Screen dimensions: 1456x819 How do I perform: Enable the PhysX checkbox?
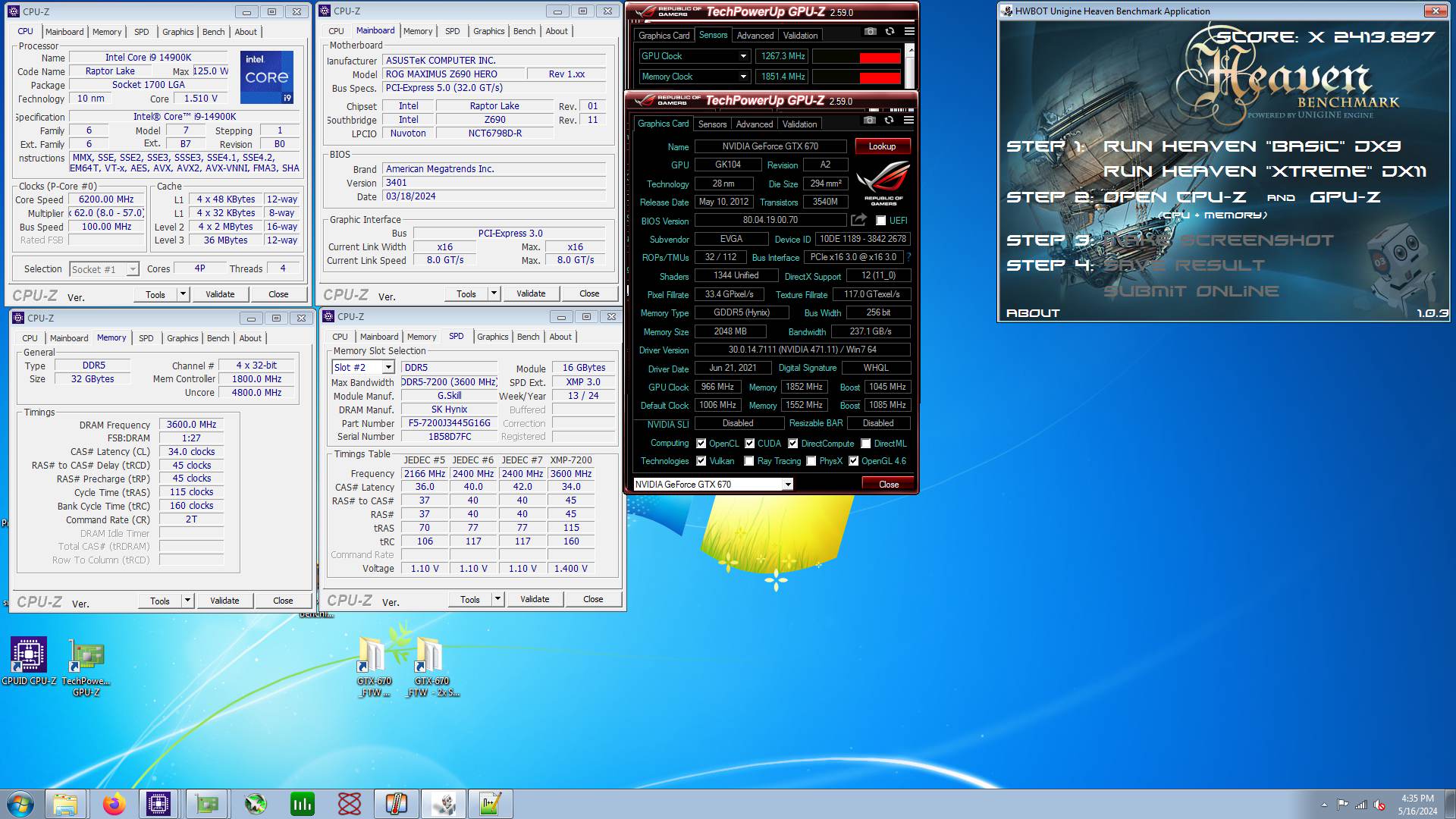pyautogui.click(x=811, y=461)
